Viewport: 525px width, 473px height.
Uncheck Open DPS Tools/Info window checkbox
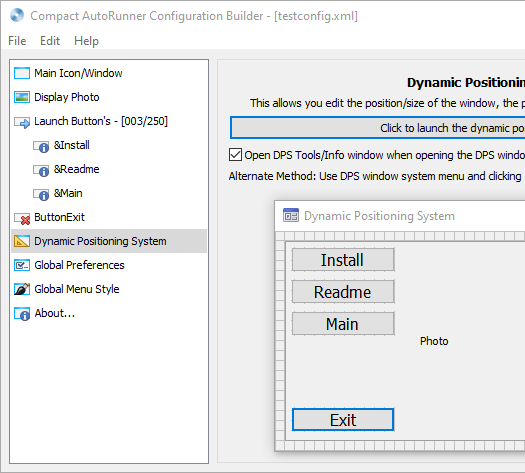click(x=235, y=155)
